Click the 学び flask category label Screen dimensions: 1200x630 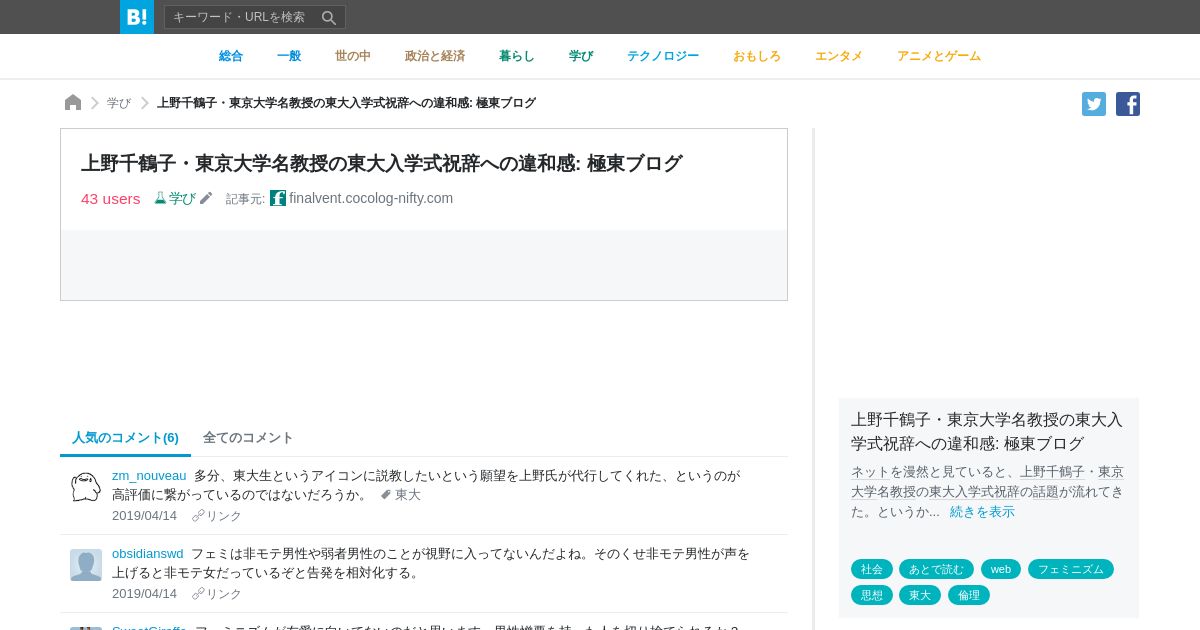point(175,198)
